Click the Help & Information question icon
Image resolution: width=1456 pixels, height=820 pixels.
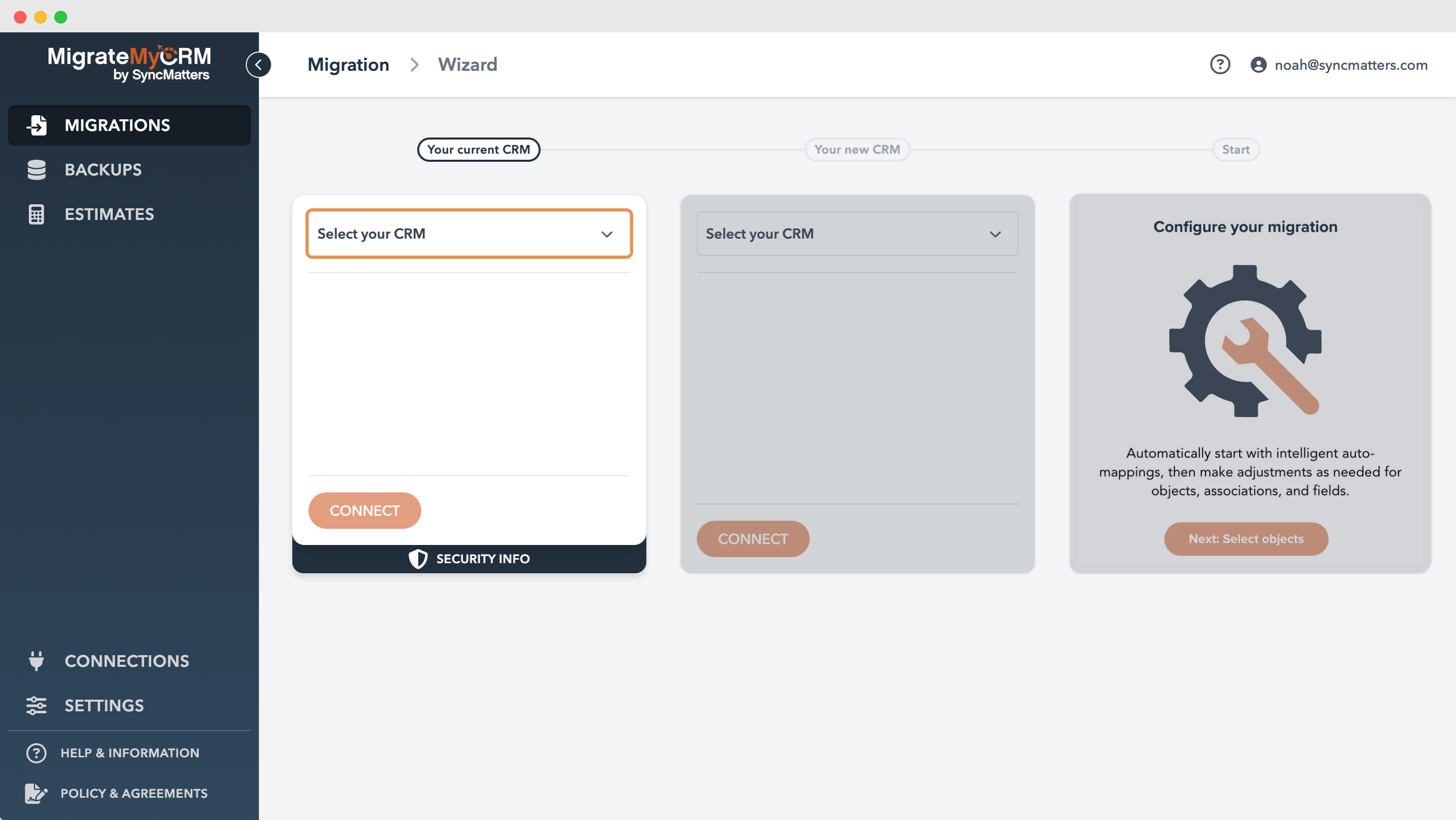tap(35, 753)
